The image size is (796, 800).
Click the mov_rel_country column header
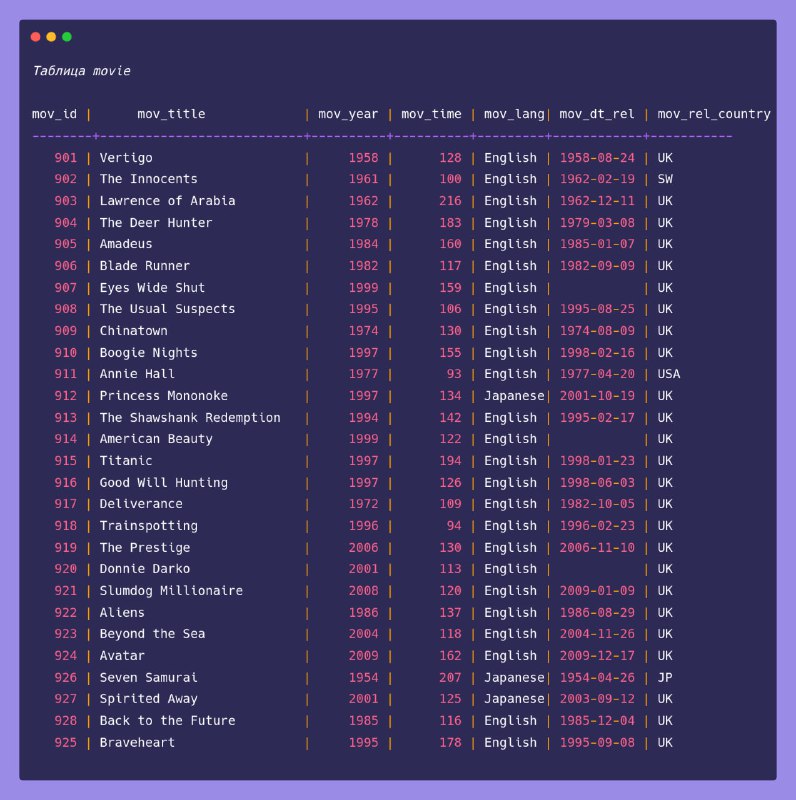[x=714, y=114]
